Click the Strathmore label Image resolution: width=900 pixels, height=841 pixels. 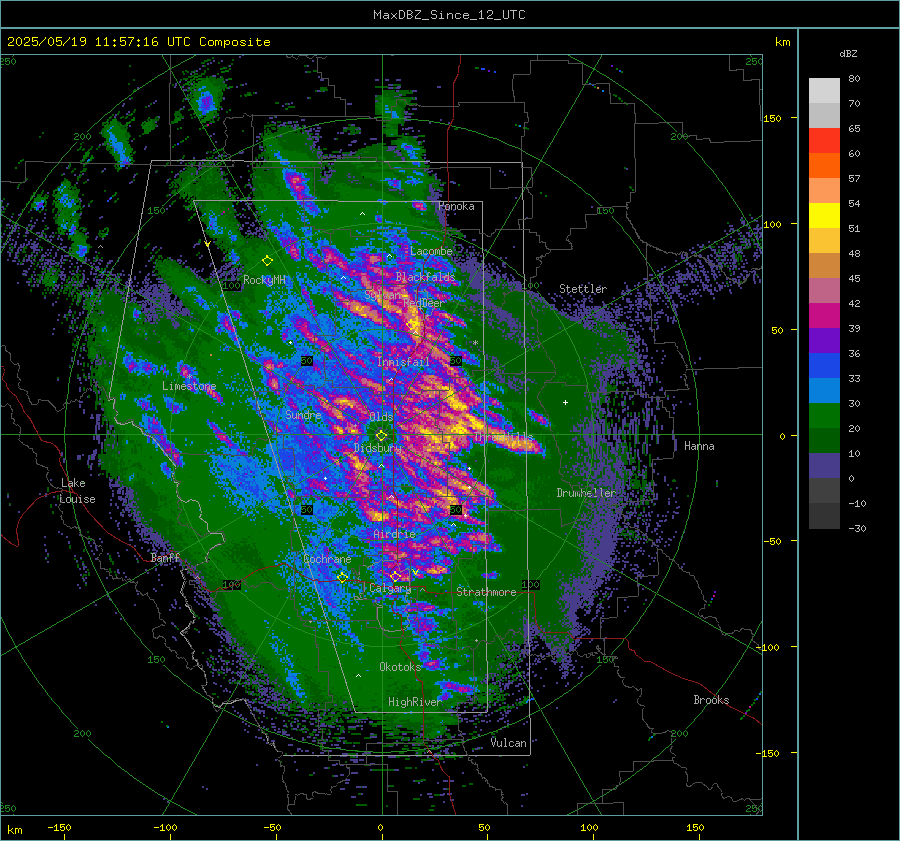486,592
